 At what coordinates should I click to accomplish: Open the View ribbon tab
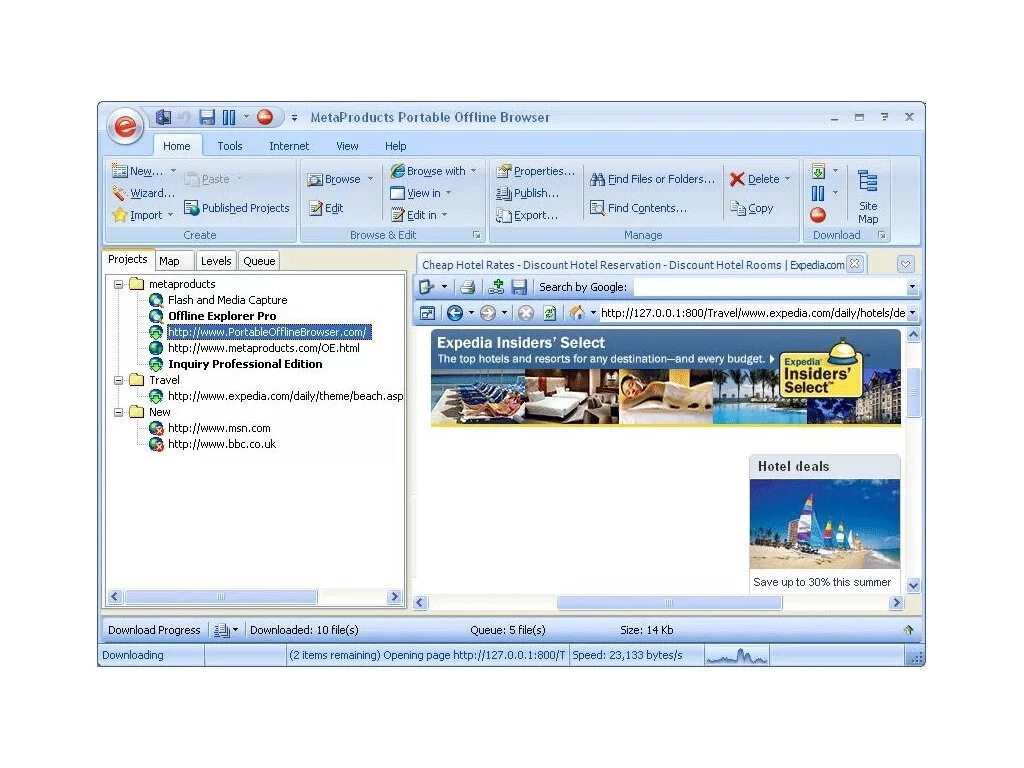[x=347, y=146]
